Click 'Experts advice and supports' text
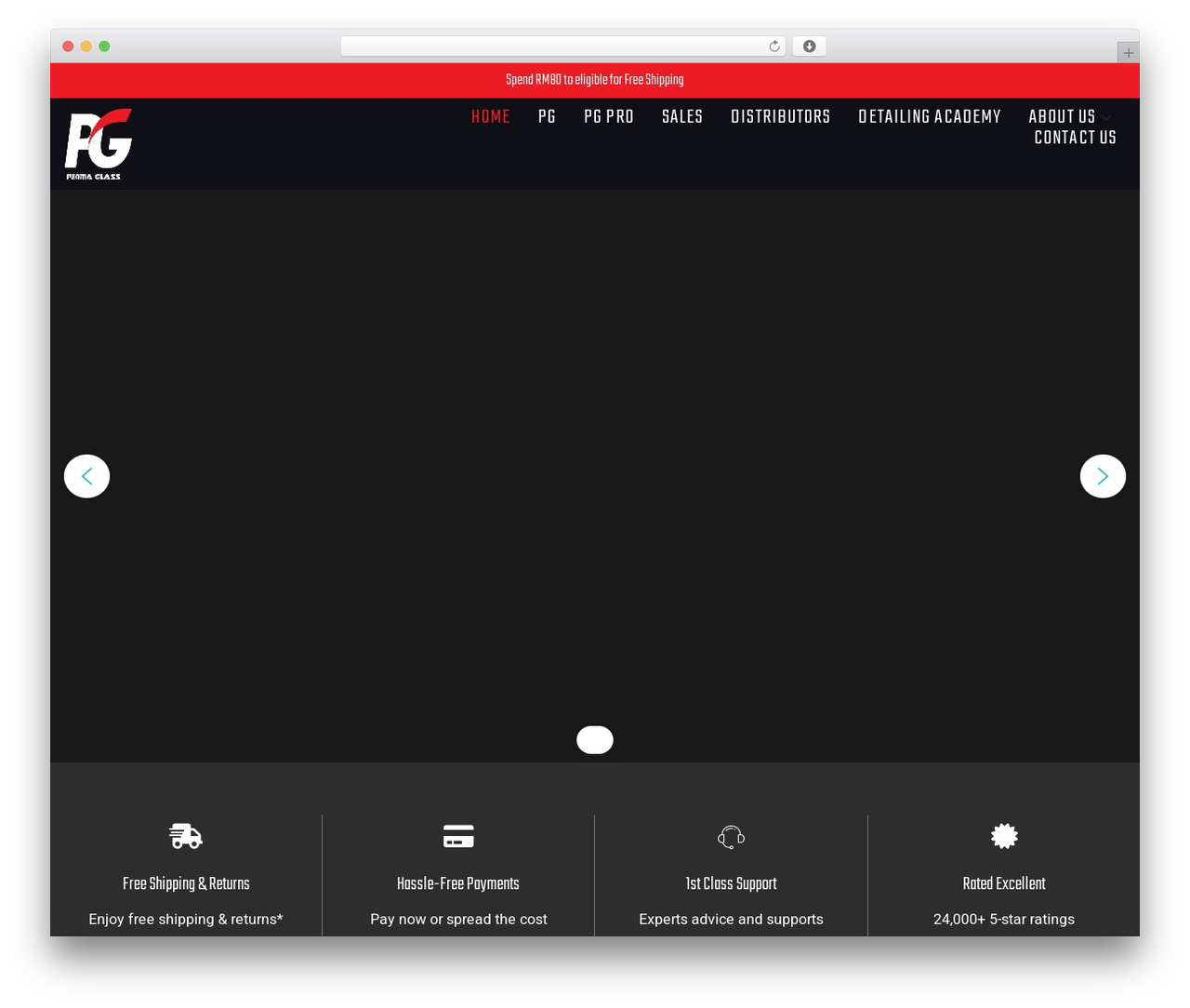Image resolution: width=1190 pixels, height=1008 pixels. click(731, 919)
